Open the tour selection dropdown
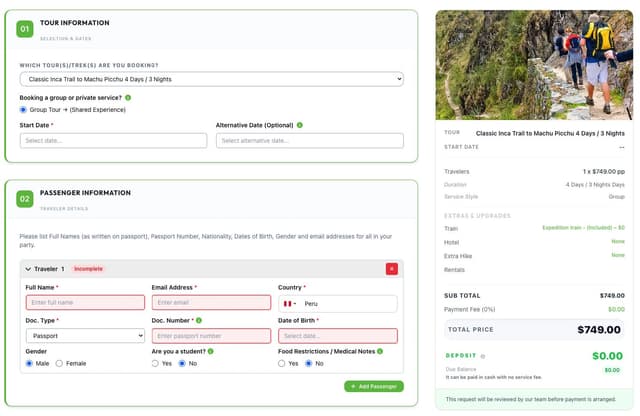Screen dimensions: 640x416 pyautogui.click(x=211, y=79)
